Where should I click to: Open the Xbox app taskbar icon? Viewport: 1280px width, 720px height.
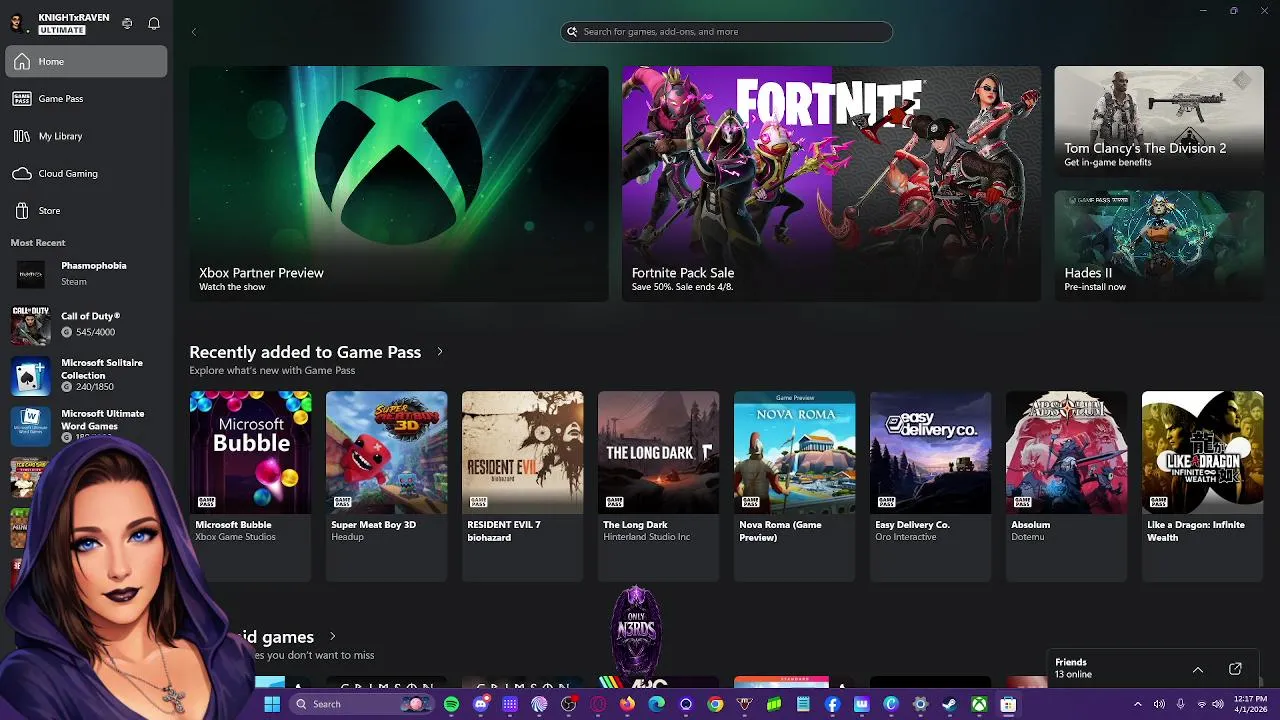click(x=979, y=704)
